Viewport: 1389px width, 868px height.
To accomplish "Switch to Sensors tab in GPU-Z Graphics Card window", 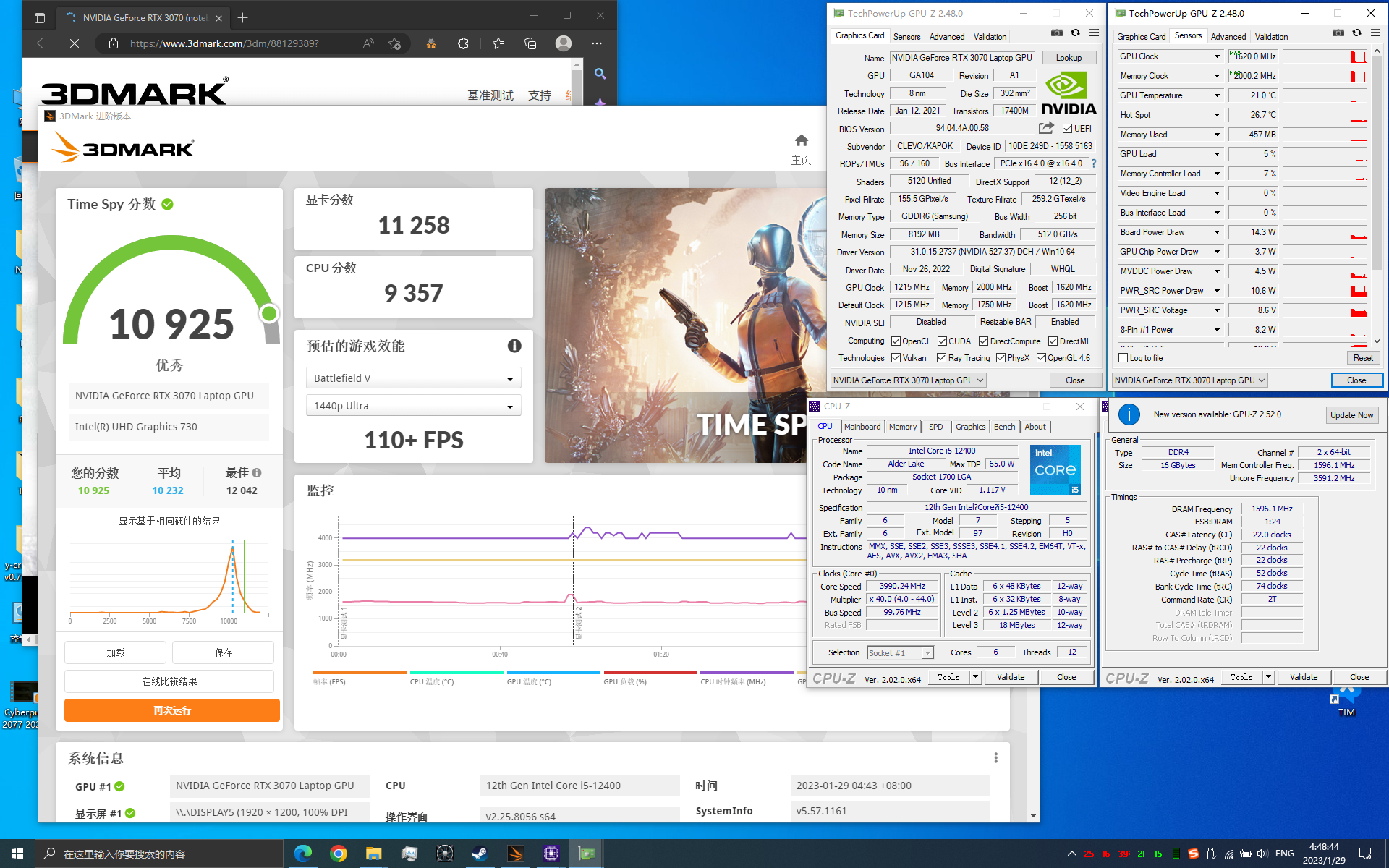I will pos(906,37).
